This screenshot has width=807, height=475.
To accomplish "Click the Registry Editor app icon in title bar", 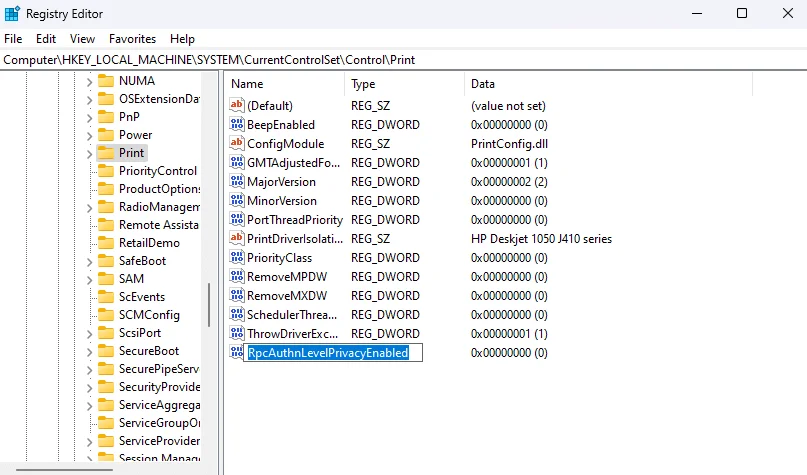I will pos(12,14).
